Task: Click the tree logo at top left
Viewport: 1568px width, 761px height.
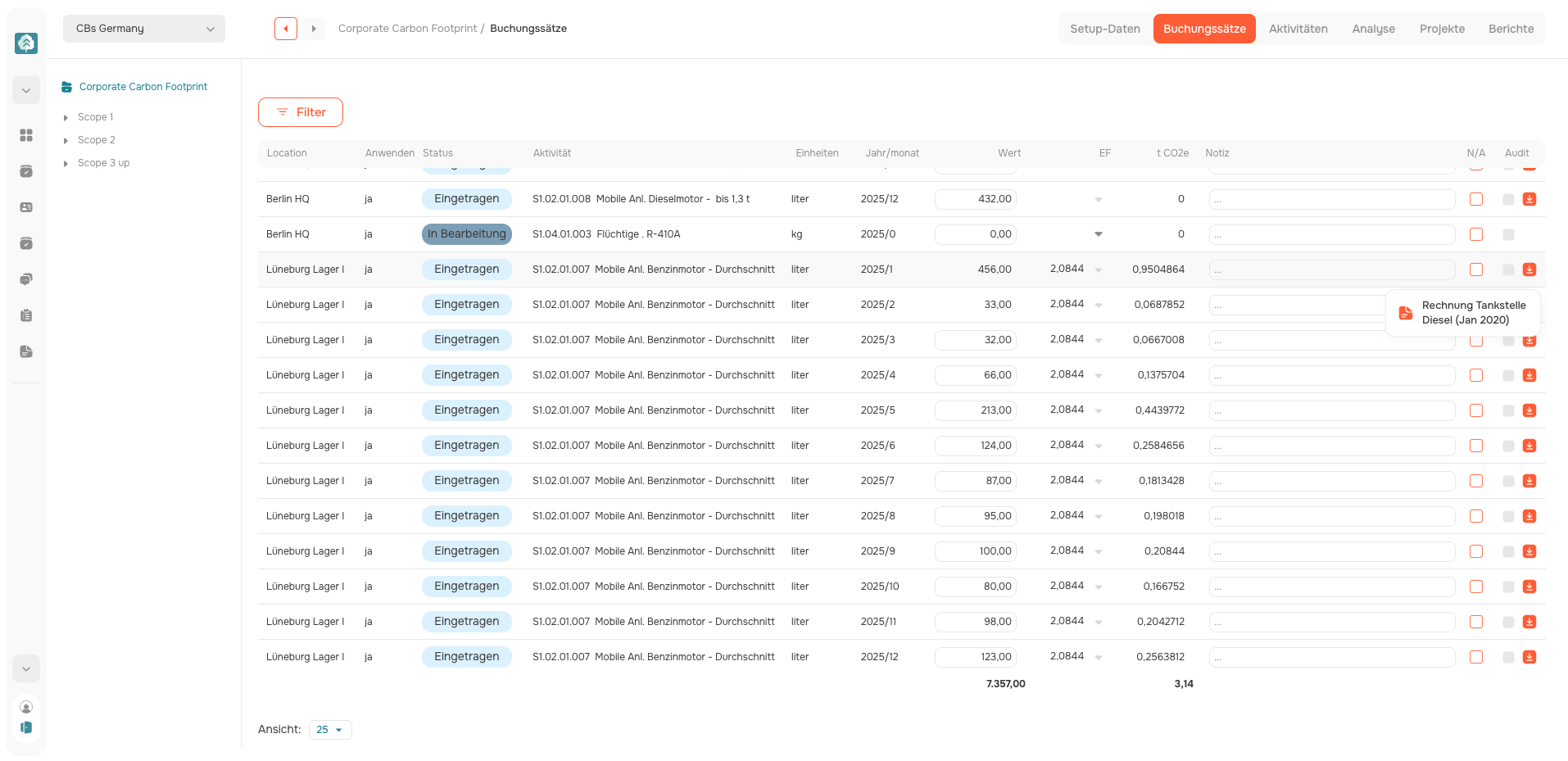Action: pyautogui.click(x=26, y=43)
